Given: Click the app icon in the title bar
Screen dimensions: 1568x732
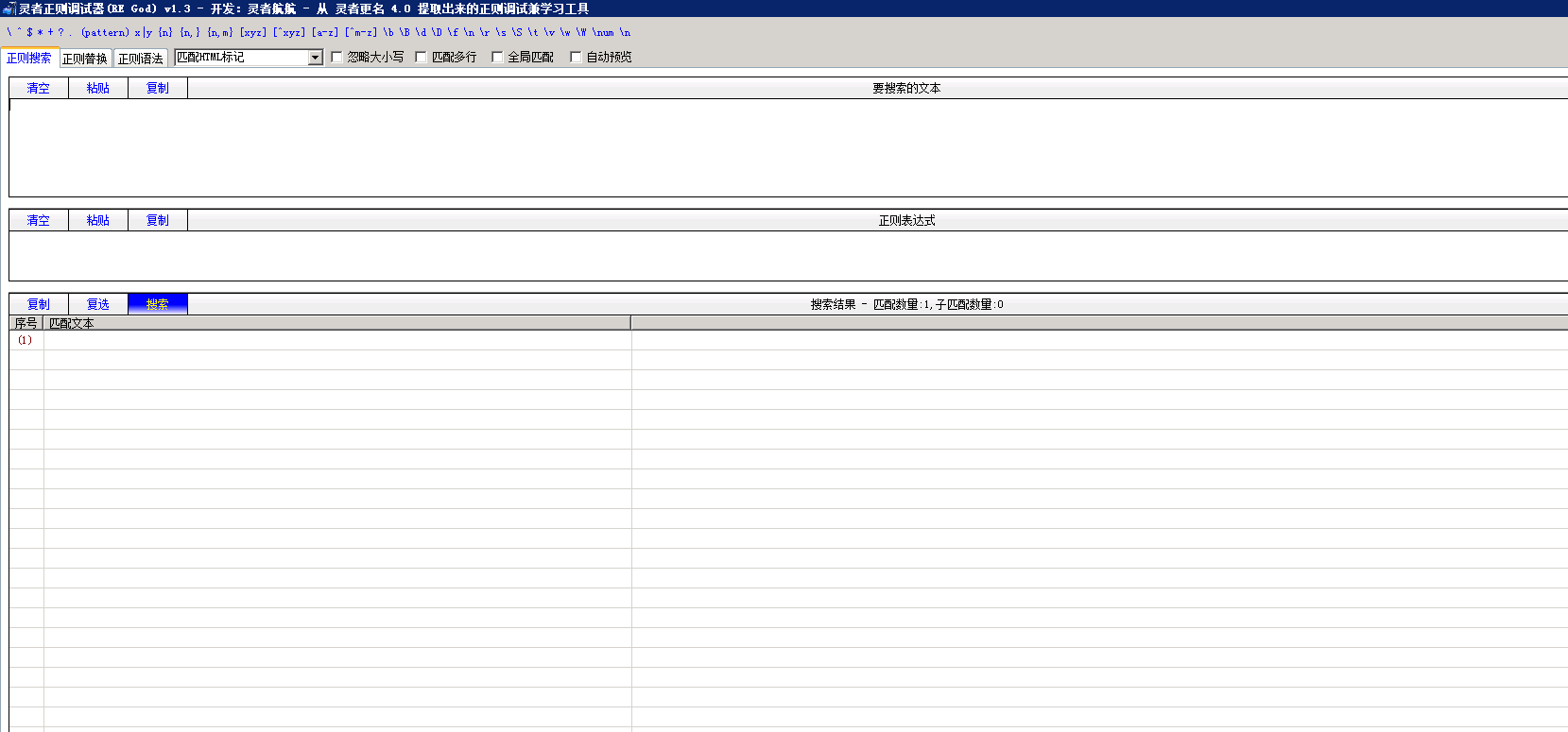Looking at the screenshot, I should pyautogui.click(x=9, y=9).
